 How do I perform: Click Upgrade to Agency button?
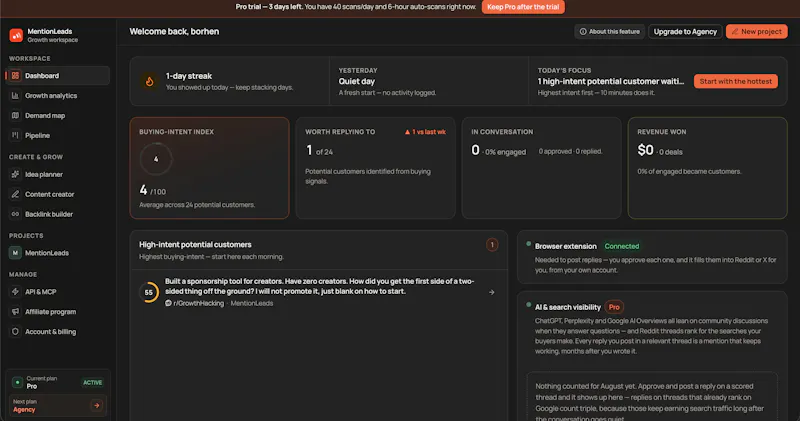[x=685, y=32]
